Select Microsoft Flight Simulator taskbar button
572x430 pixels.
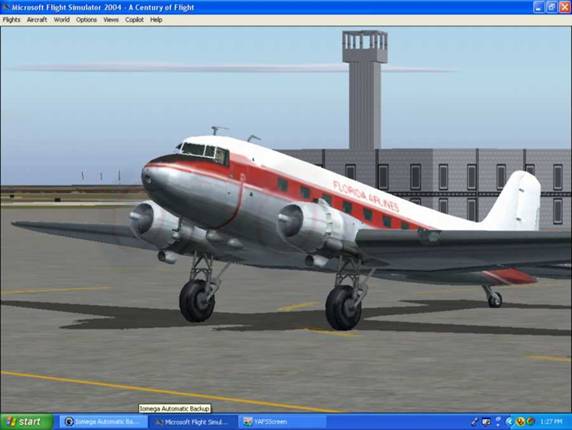pos(193,422)
